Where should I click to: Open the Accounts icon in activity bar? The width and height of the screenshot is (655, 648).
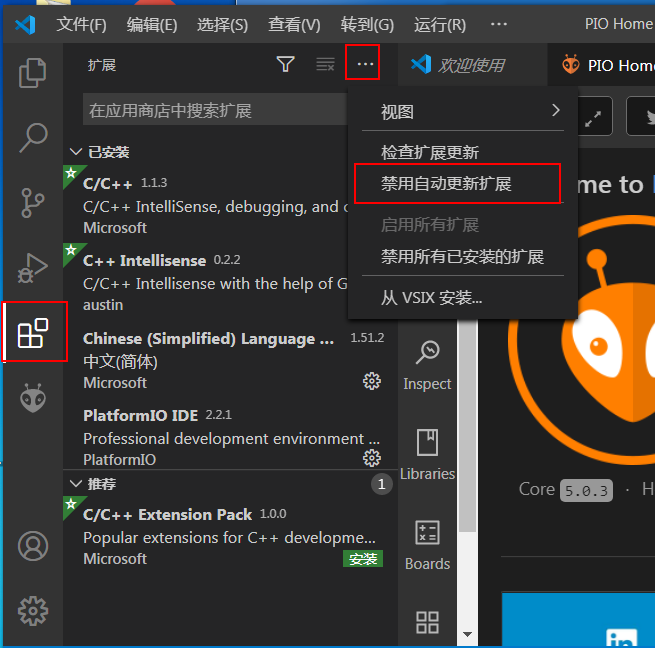click(x=33, y=546)
